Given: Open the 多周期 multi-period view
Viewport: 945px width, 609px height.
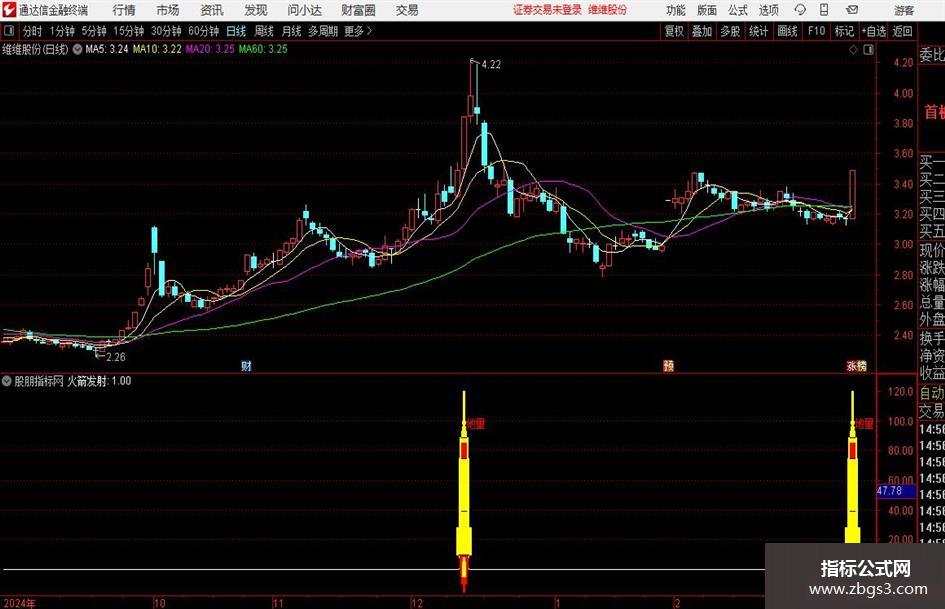Looking at the screenshot, I should 322,31.
